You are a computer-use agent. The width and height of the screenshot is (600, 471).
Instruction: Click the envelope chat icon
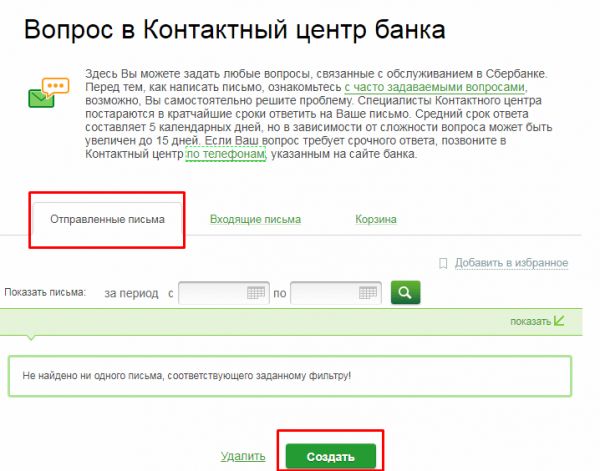(49, 93)
